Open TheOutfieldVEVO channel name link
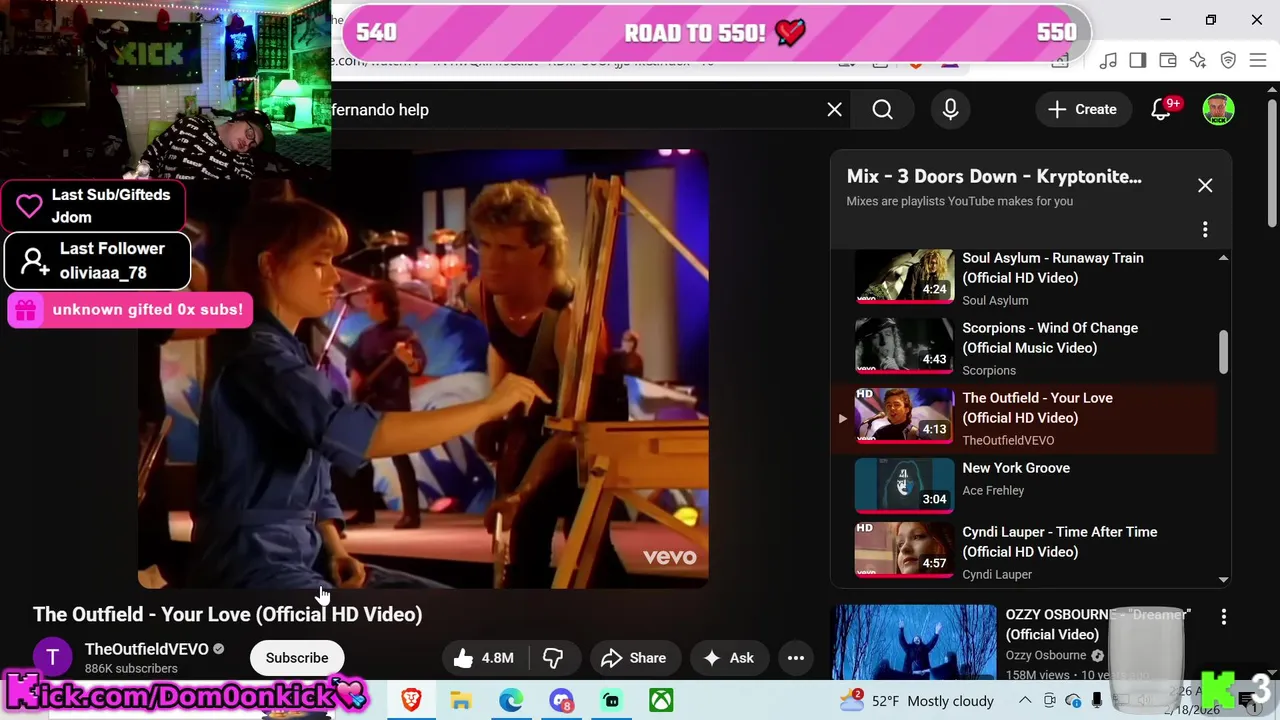1280x720 pixels. point(146,649)
